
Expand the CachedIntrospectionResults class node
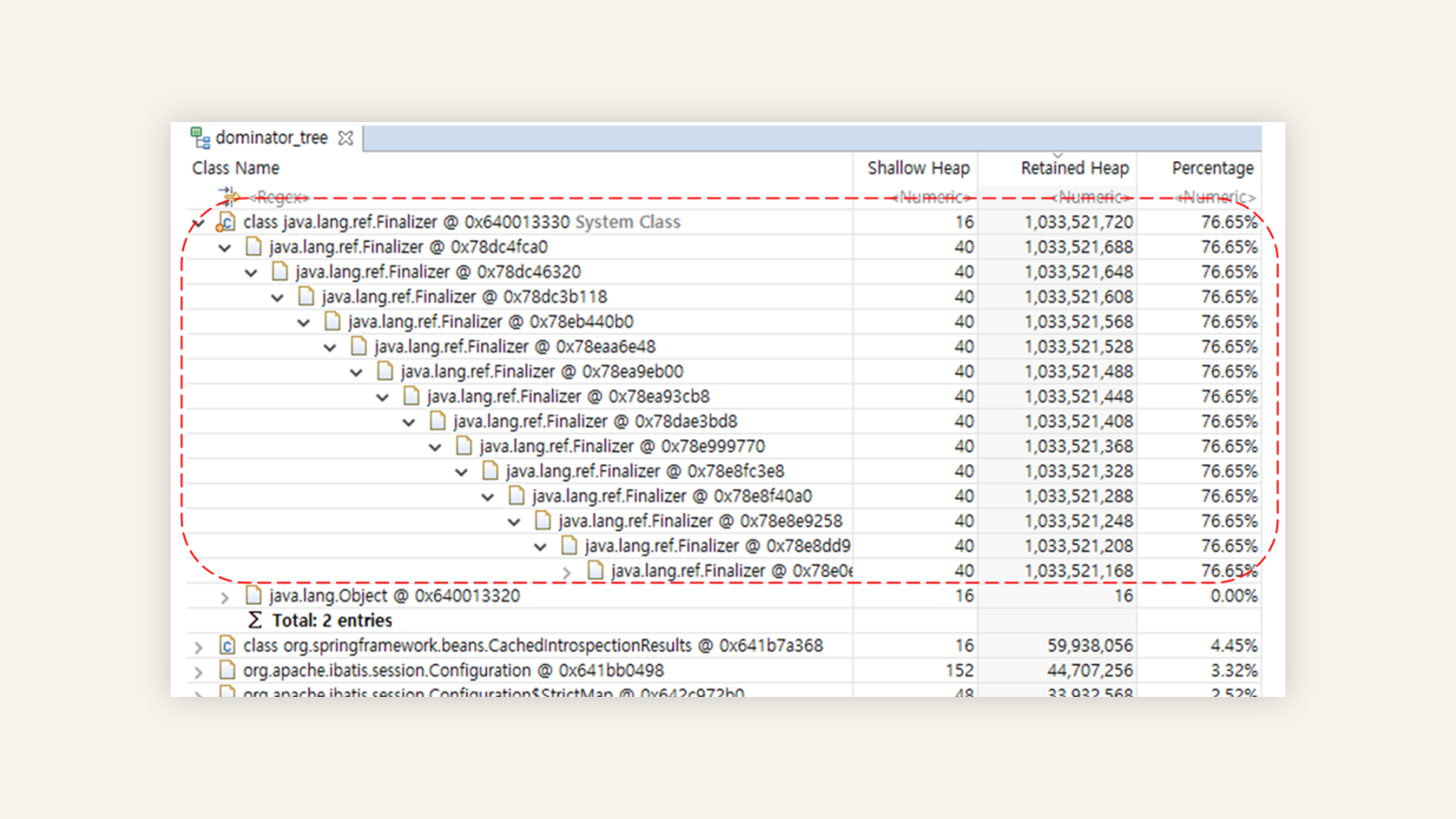[199, 647]
